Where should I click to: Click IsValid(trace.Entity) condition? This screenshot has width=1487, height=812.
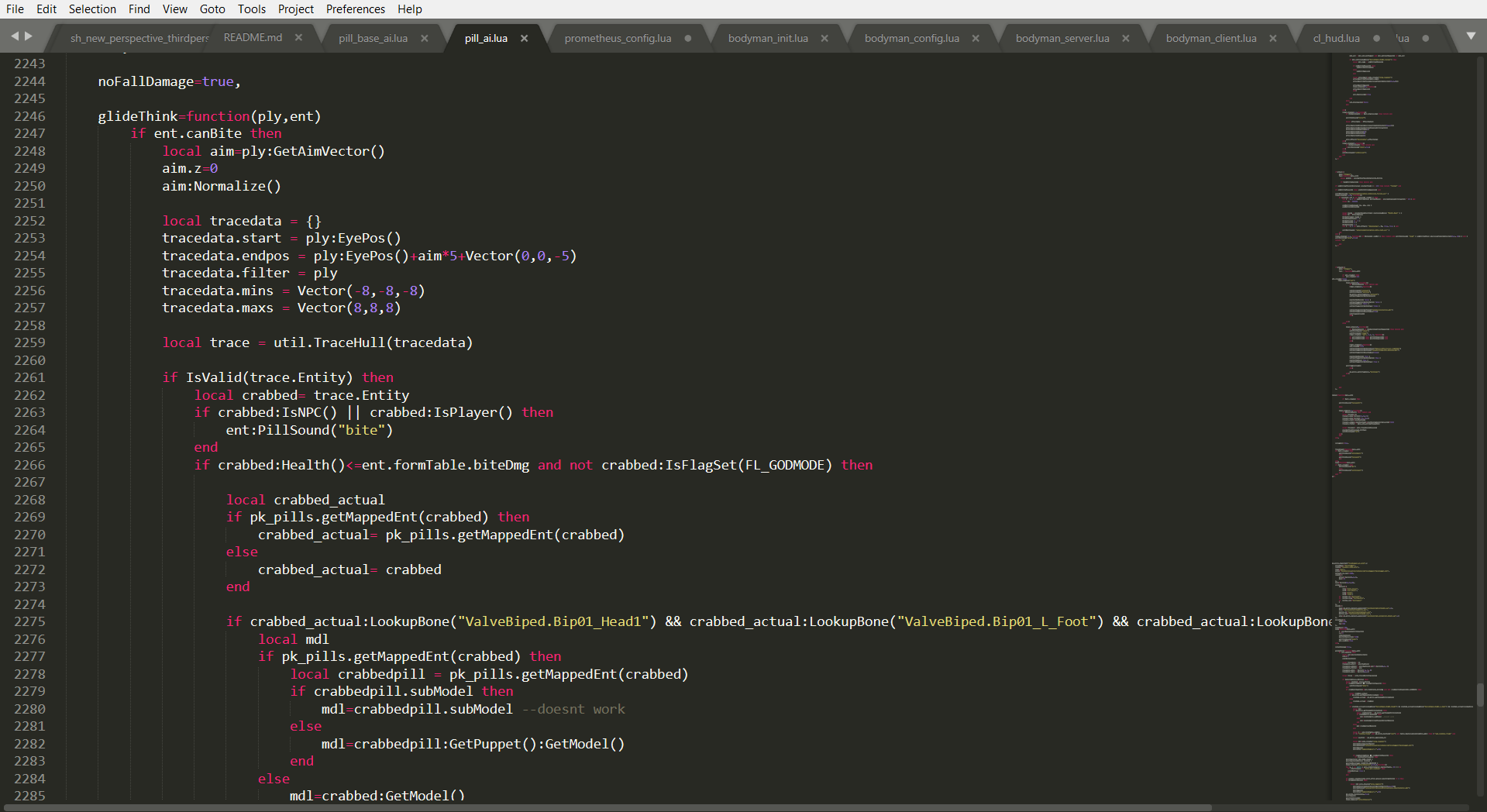click(x=269, y=377)
